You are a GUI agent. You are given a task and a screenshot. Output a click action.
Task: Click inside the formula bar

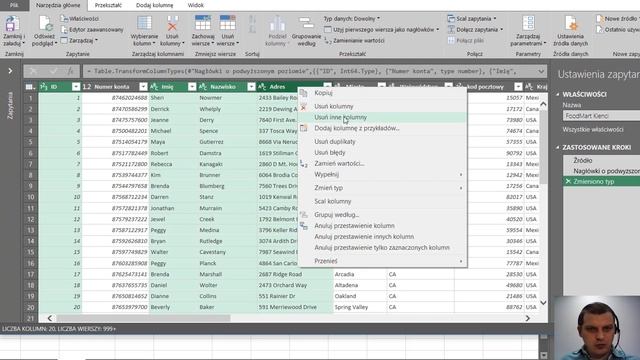pyautogui.click(x=309, y=71)
